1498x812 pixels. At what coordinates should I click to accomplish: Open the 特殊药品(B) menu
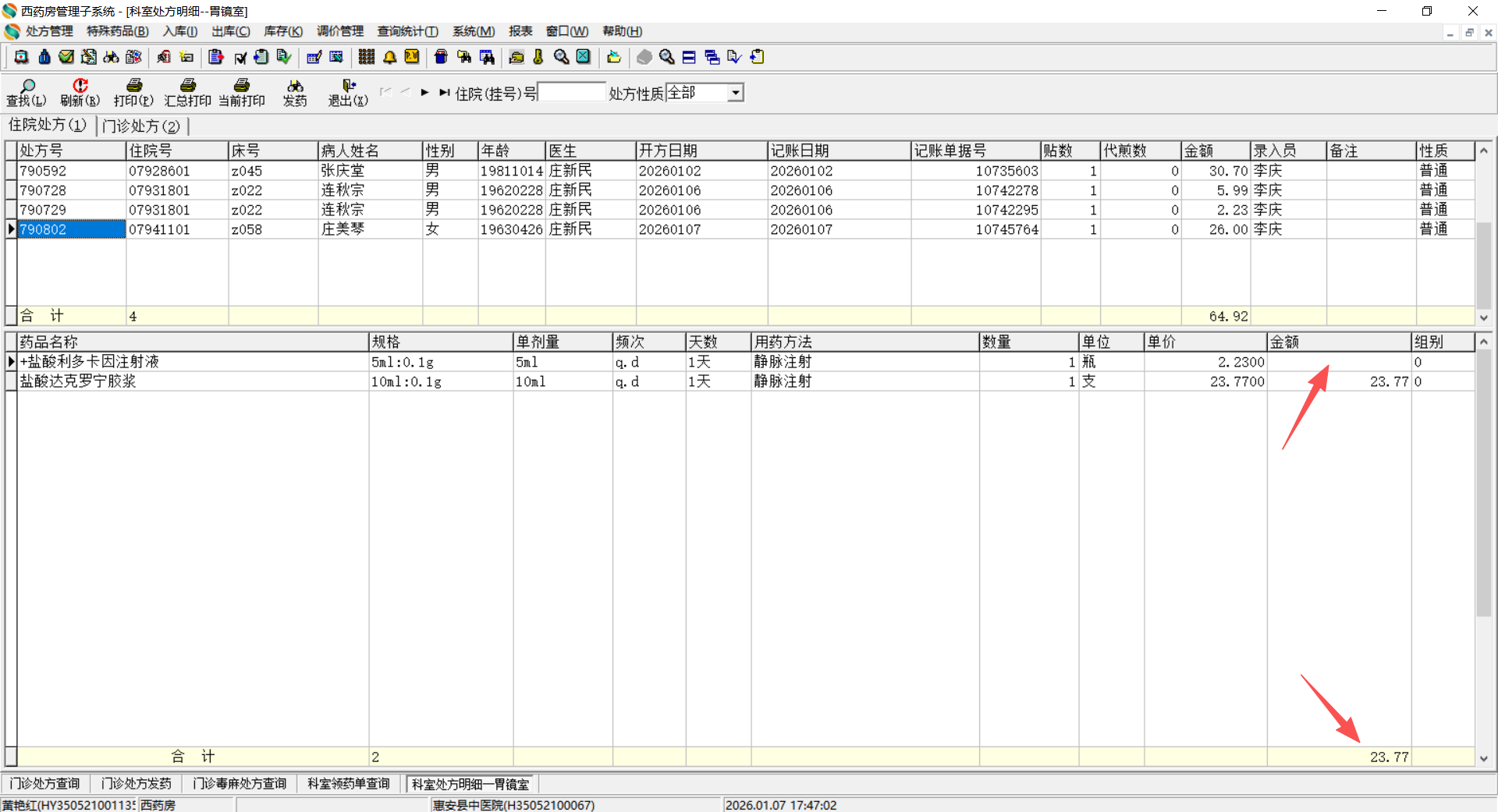point(118,31)
